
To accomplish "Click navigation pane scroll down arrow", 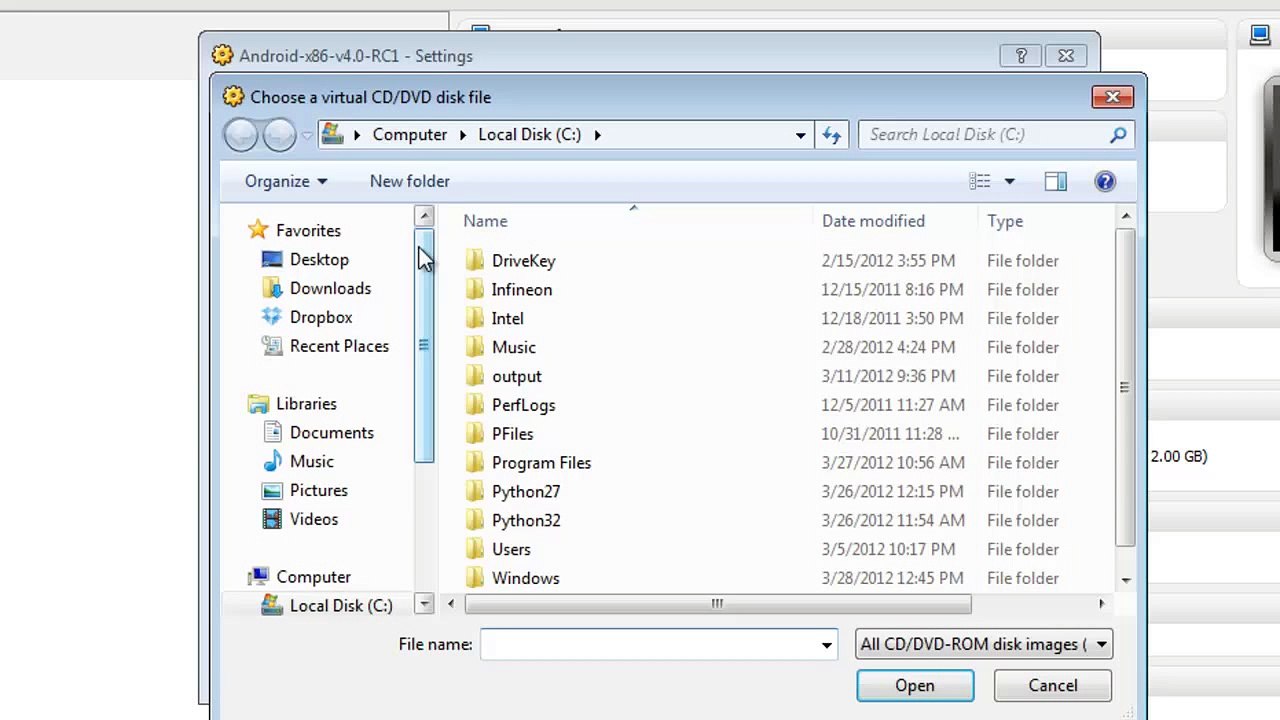I will point(424,603).
